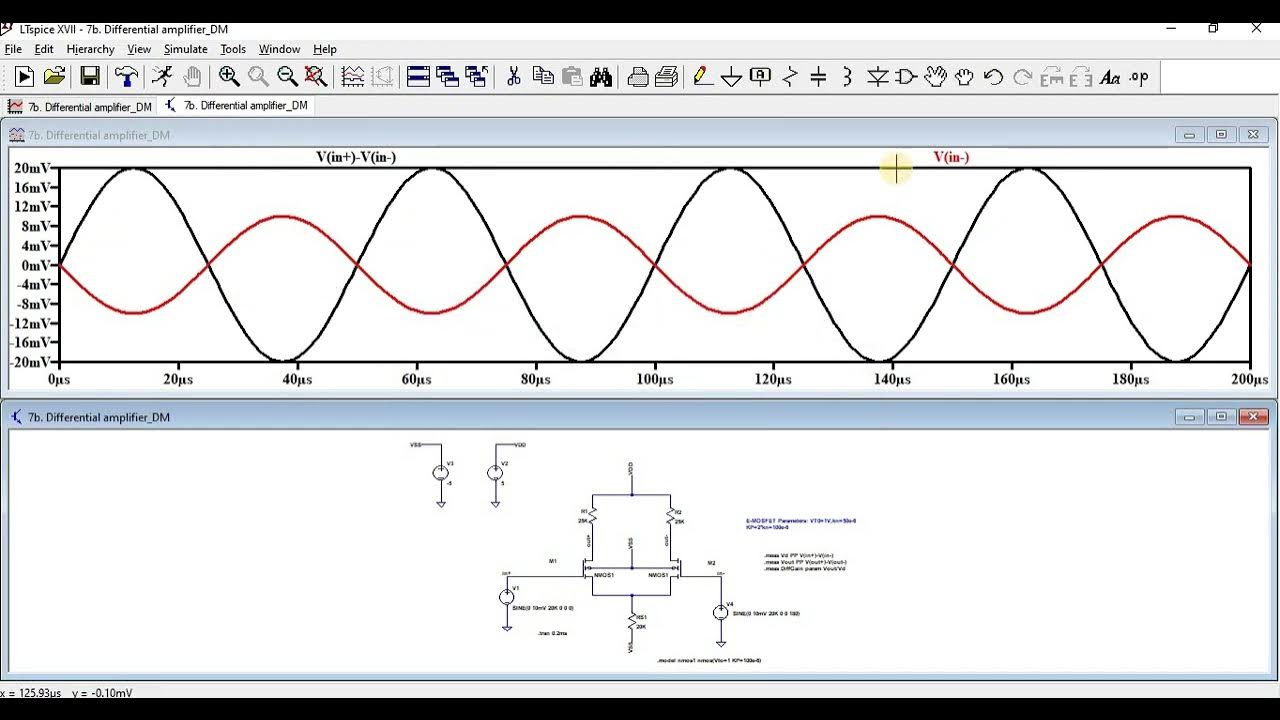The height and width of the screenshot is (720, 1280).
Task: Cascade windows icon in toolbar
Action: [x=448, y=76]
